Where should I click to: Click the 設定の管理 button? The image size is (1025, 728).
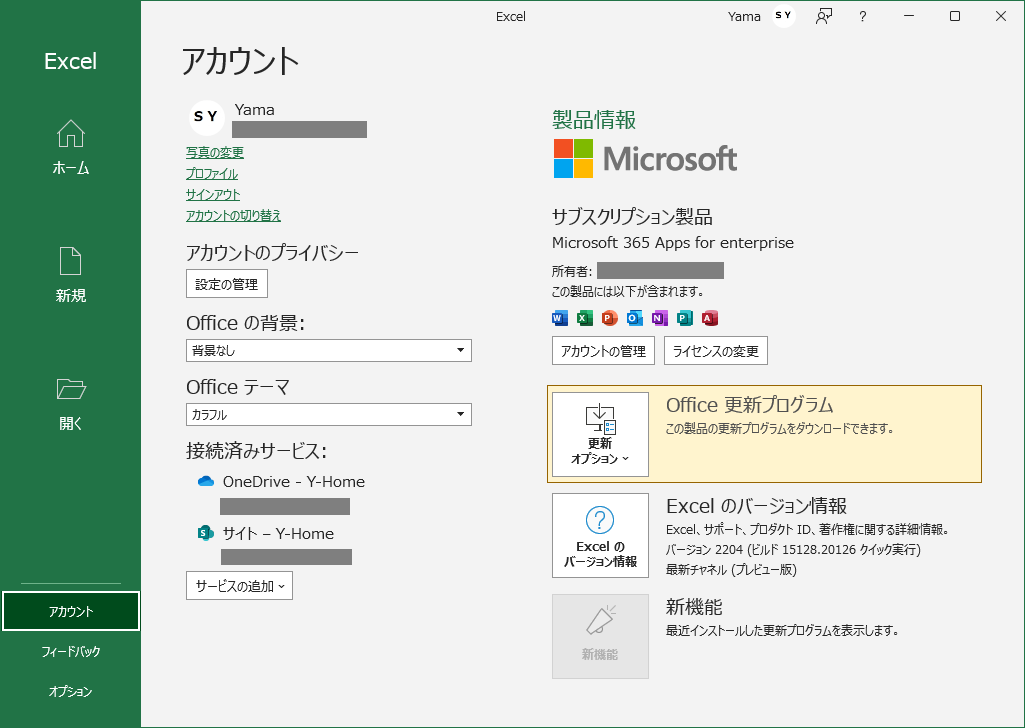(x=227, y=284)
